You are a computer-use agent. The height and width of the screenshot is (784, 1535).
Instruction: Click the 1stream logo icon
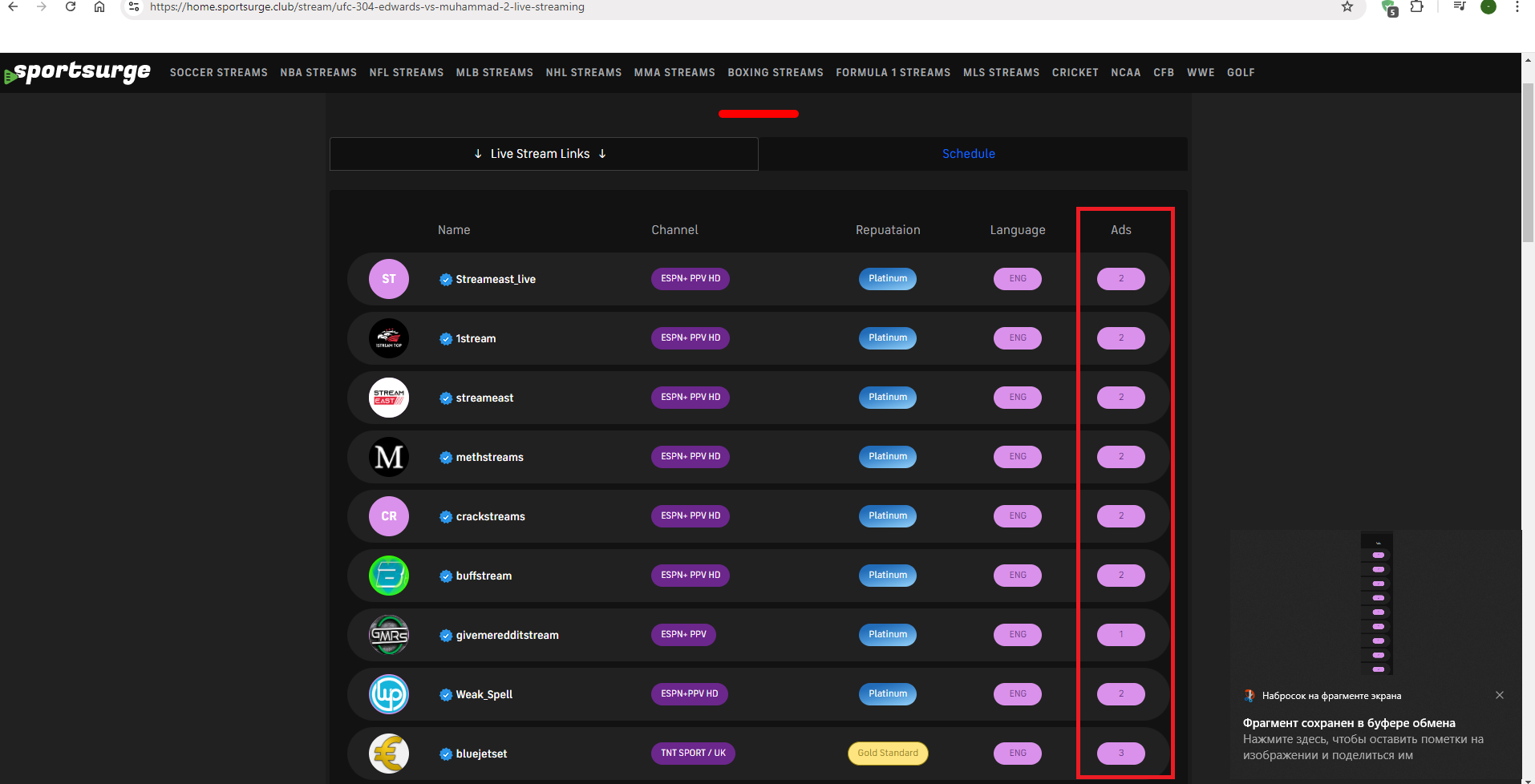click(x=389, y=338)
